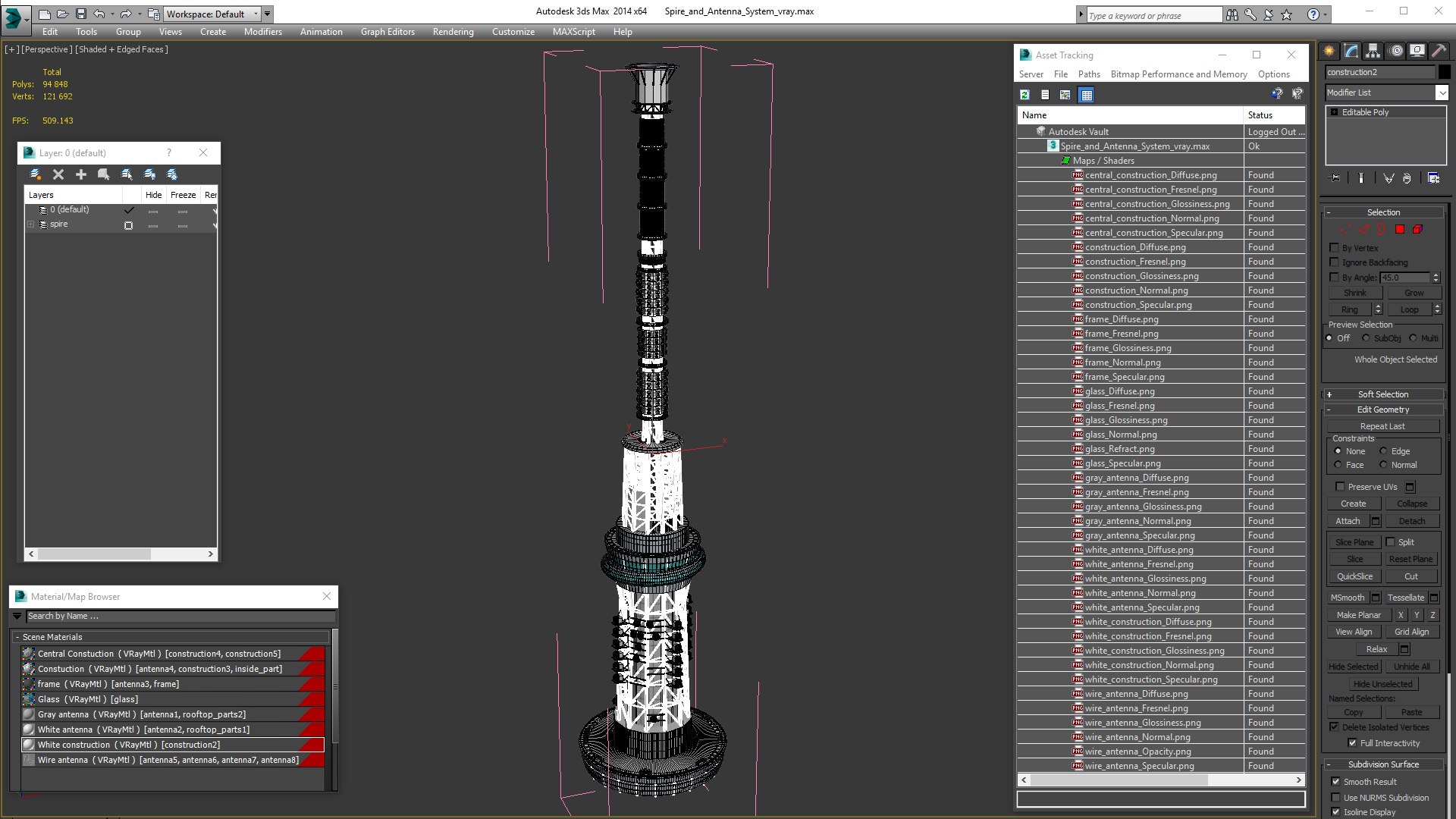This screenshot has height=819, width=1456.
Task: Switch Asset Tracking to table view icon
Action: pos(1087,95)
